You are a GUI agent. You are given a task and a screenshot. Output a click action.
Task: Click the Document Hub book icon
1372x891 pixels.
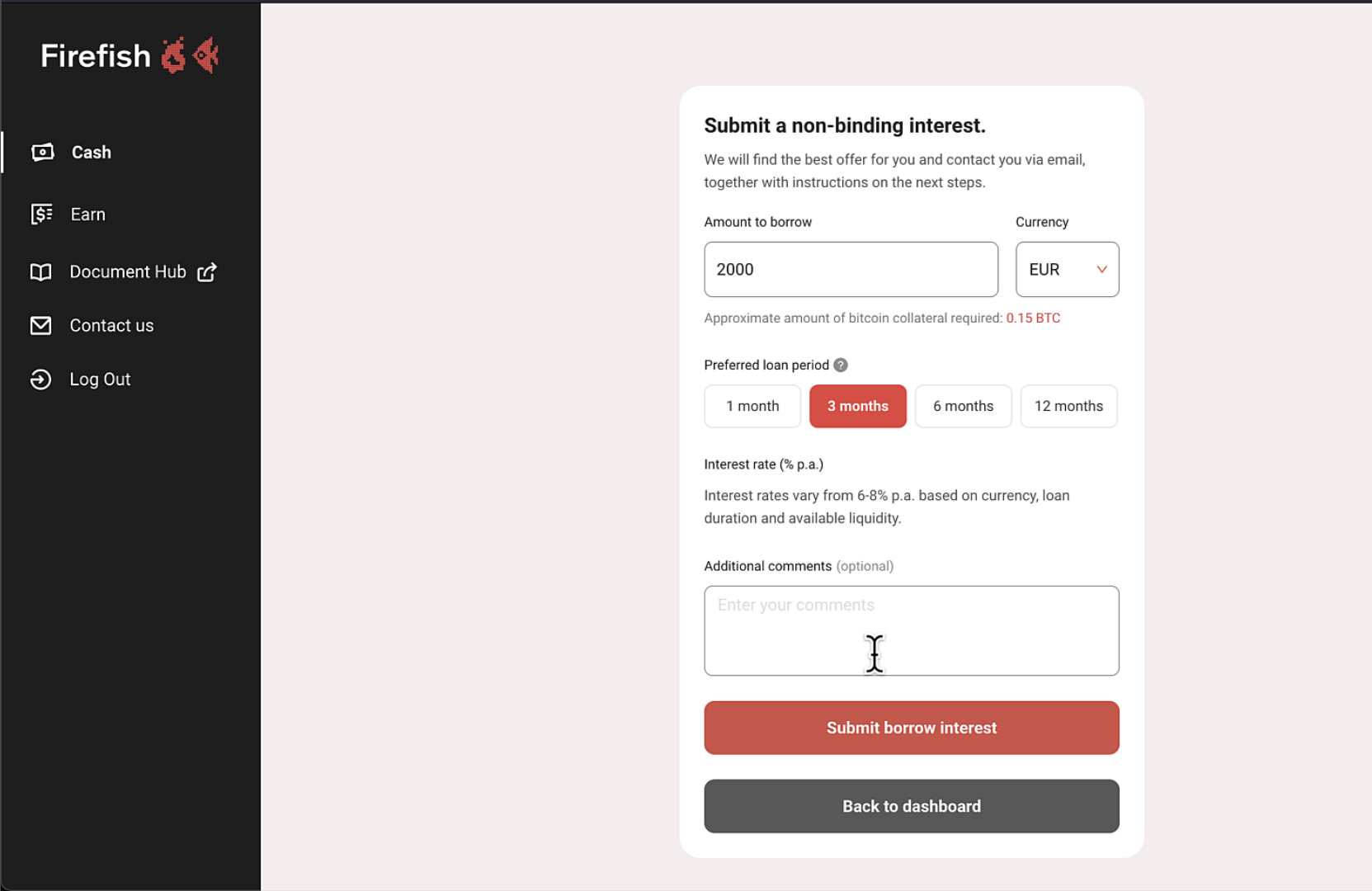40,272
